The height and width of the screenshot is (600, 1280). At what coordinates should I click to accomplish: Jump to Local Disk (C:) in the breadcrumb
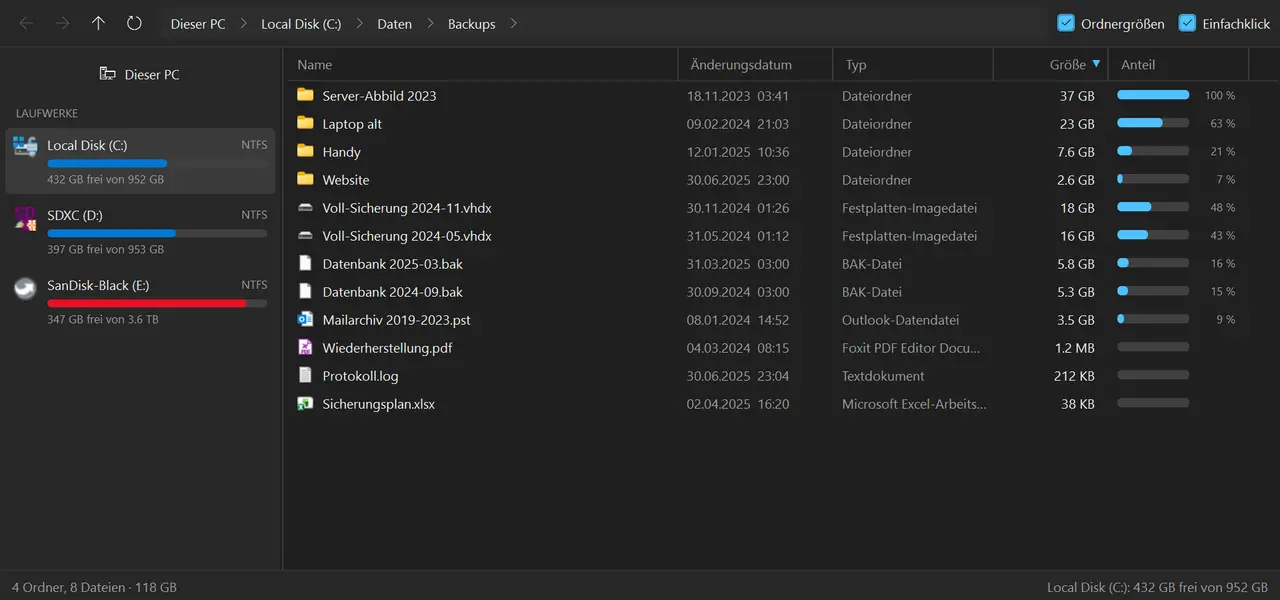pyautogui.click(x=301, y=24)
